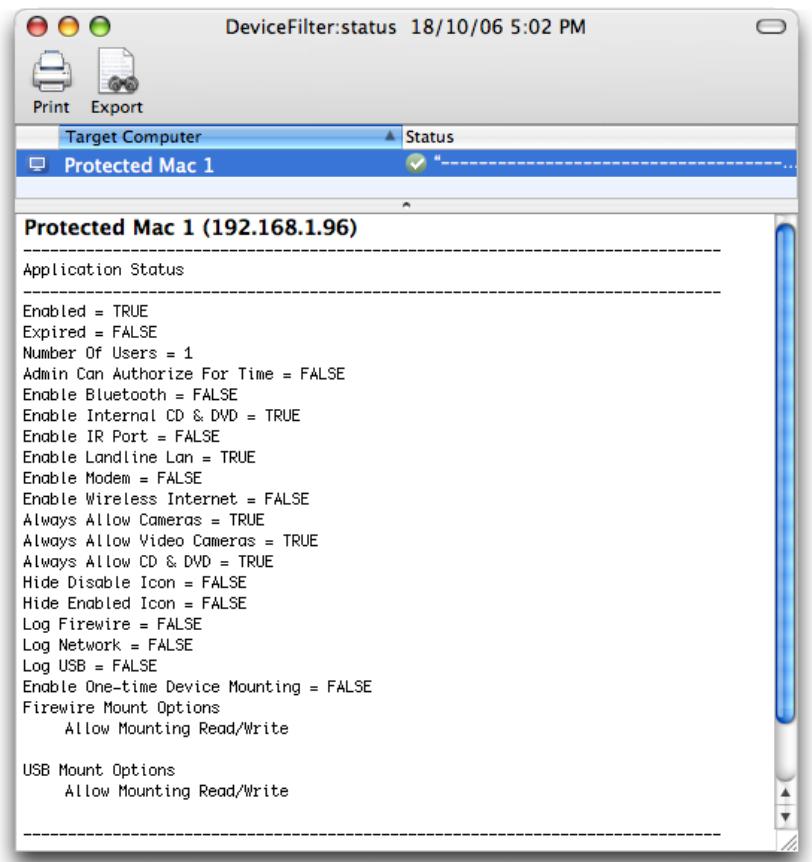
Task: Click the scrollbar down arrow
Action: tap(785, 816)
